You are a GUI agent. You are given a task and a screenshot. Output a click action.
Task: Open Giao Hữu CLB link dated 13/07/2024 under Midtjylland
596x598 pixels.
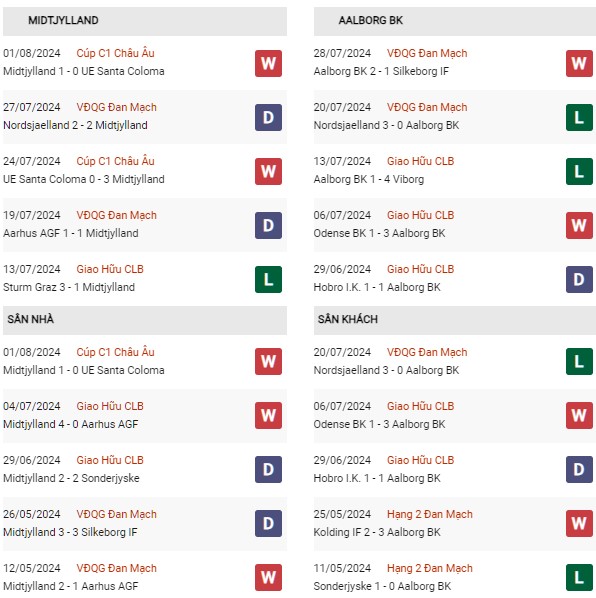pyautogui.click(x=110, y=269)
